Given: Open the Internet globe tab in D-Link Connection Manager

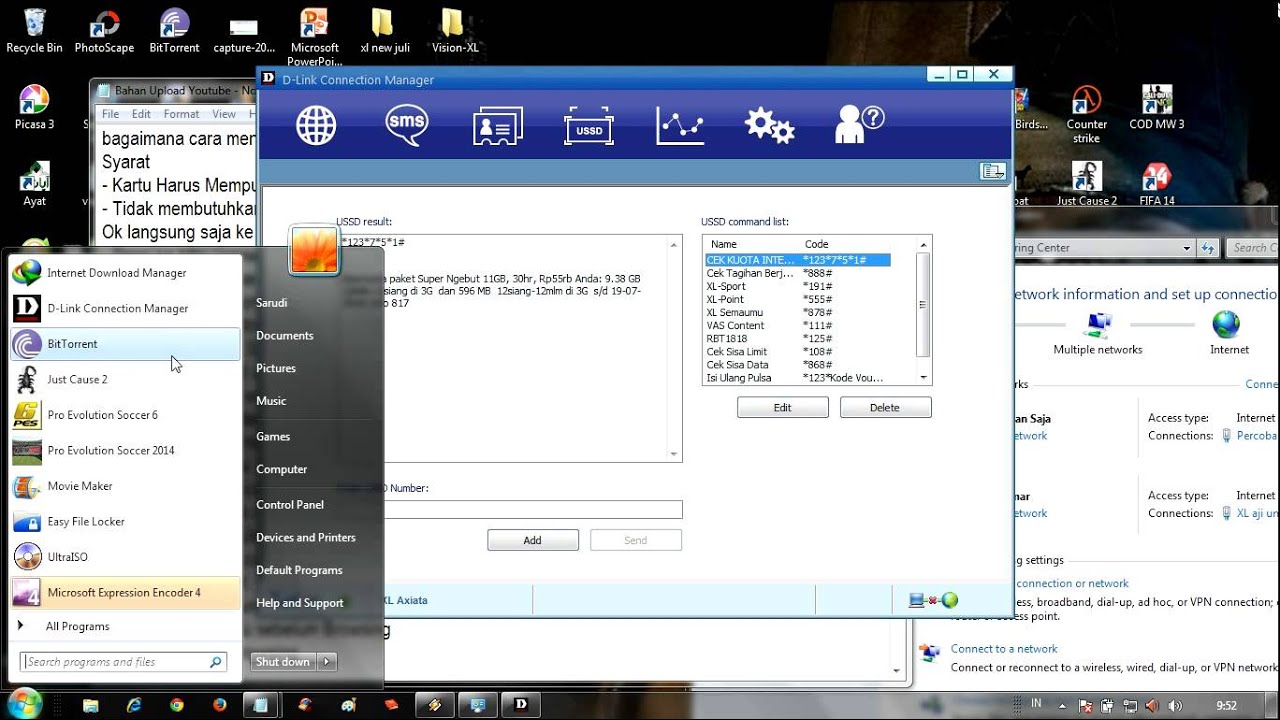Looking at the screenshot, I should tap(316, 125).
